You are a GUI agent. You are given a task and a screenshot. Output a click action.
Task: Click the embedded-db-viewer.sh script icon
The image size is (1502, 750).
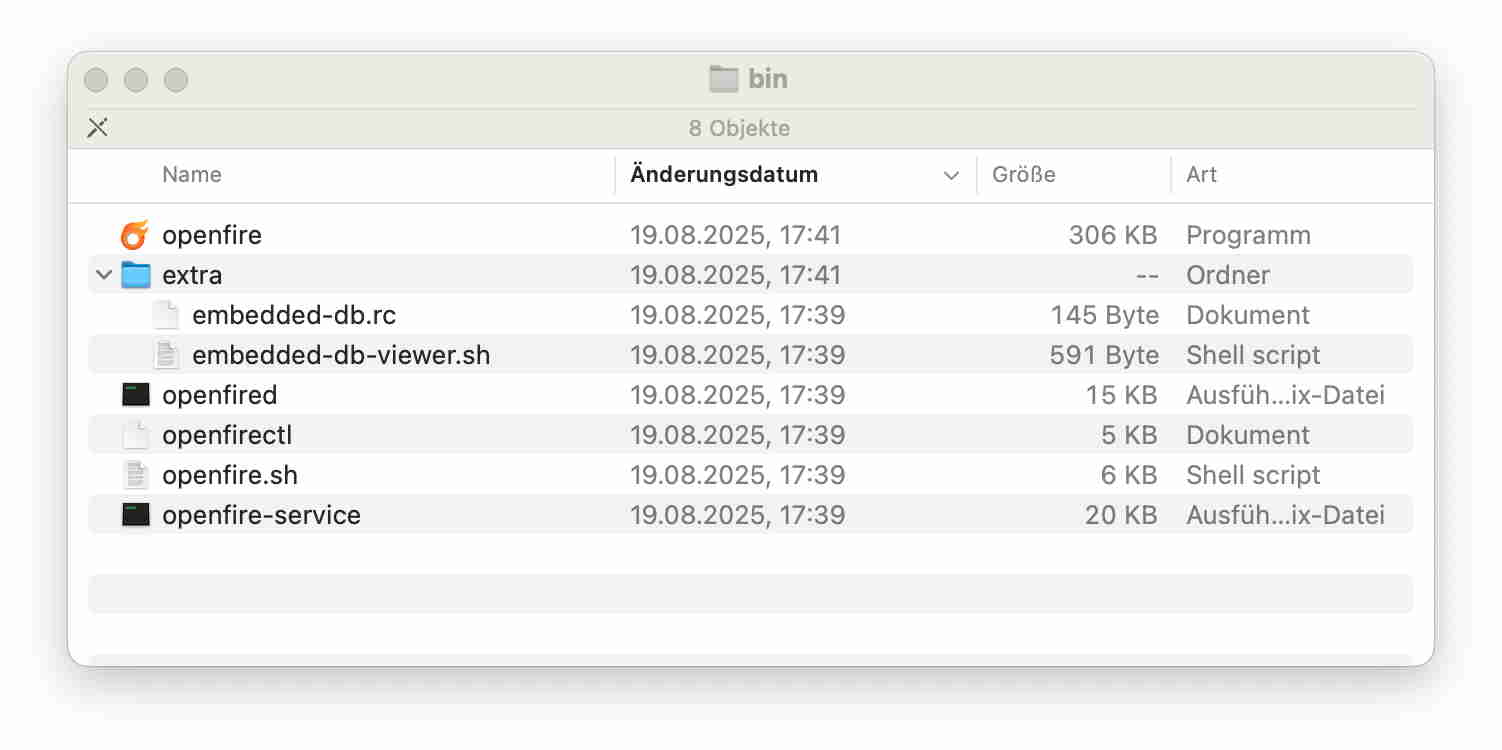coord(165,355)
